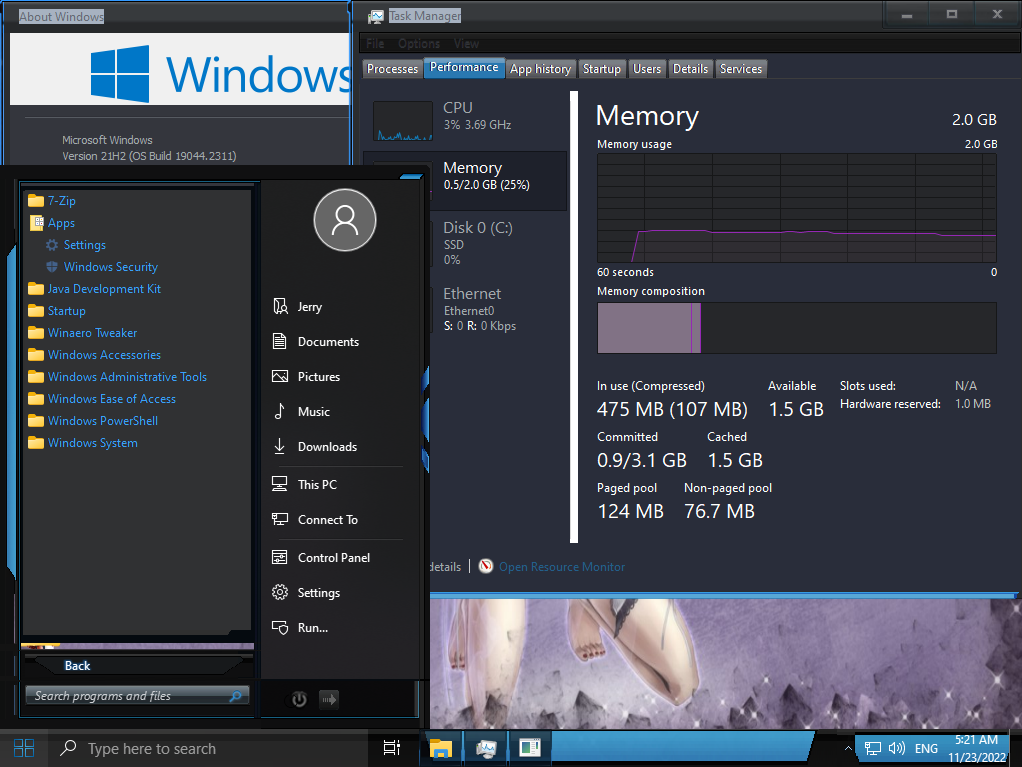Click the Memory usage graph
The width and height of the screenshot is (1022, 767).
pyautogui.click(x=796, y=208)
